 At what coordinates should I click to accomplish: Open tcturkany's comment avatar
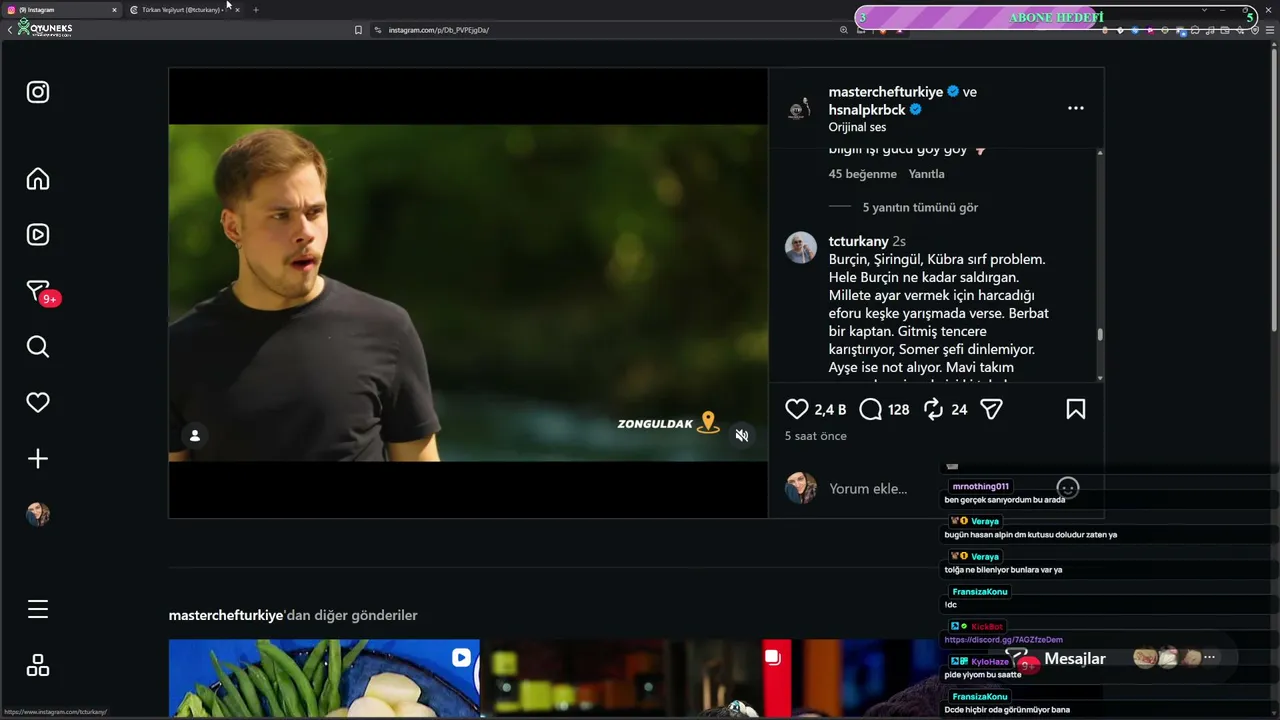point(801,247)
